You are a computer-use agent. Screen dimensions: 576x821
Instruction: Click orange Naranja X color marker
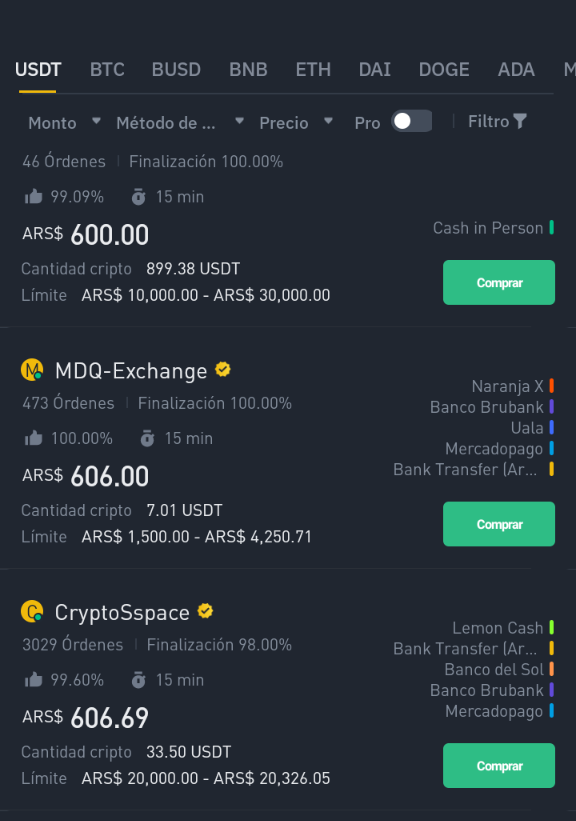pos(551,386)
